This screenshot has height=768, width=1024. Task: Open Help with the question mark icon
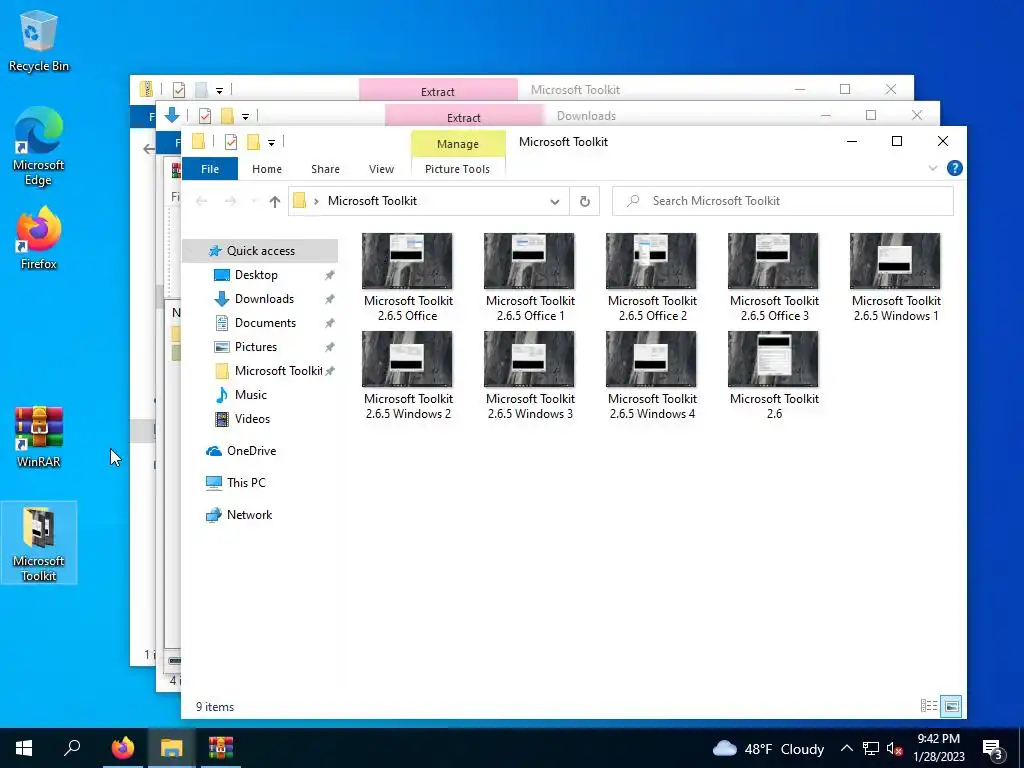(x=954, y=168)
